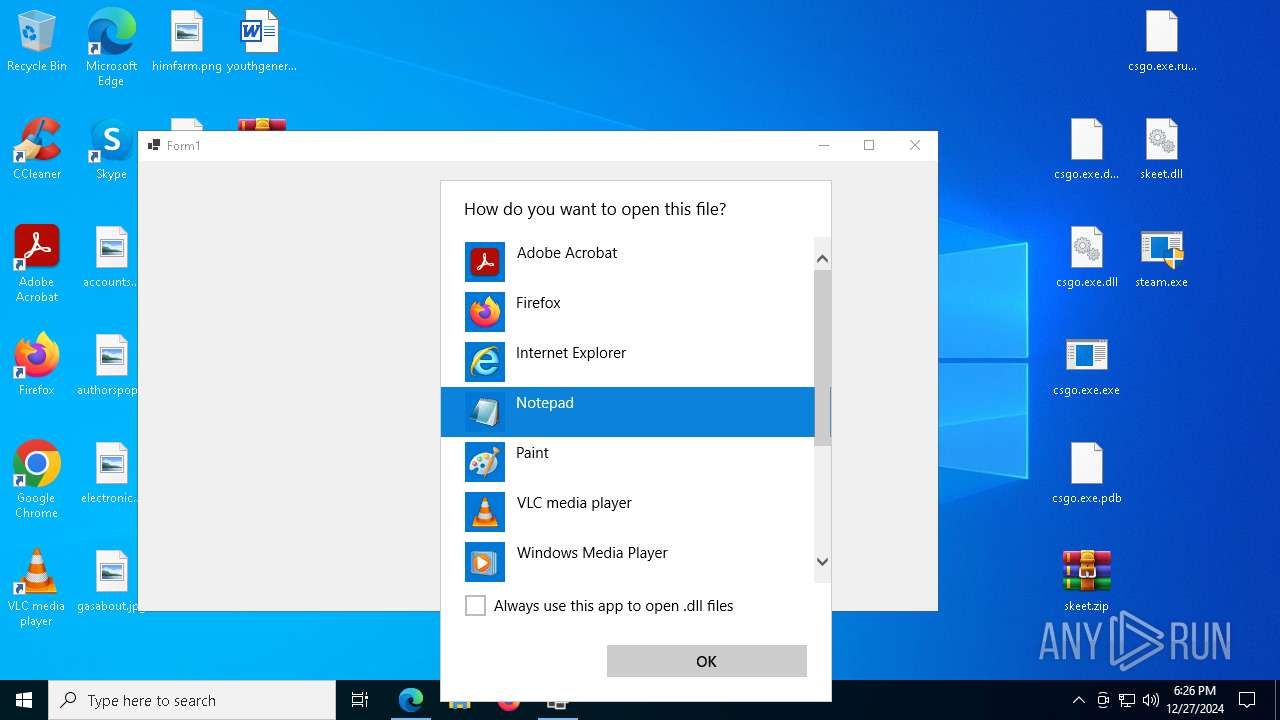Select steam.exe on the desktop

(1162, 258)
